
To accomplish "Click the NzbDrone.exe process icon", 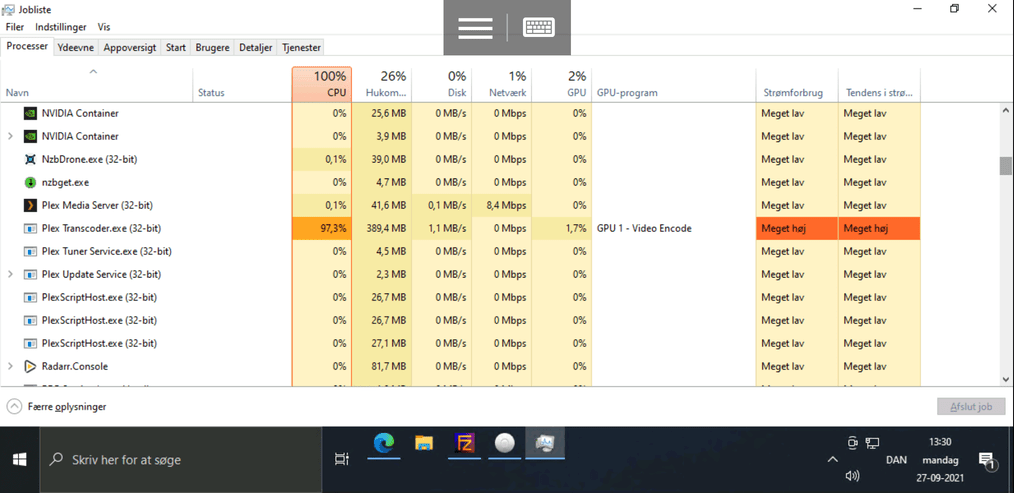I will coord(30,159).
